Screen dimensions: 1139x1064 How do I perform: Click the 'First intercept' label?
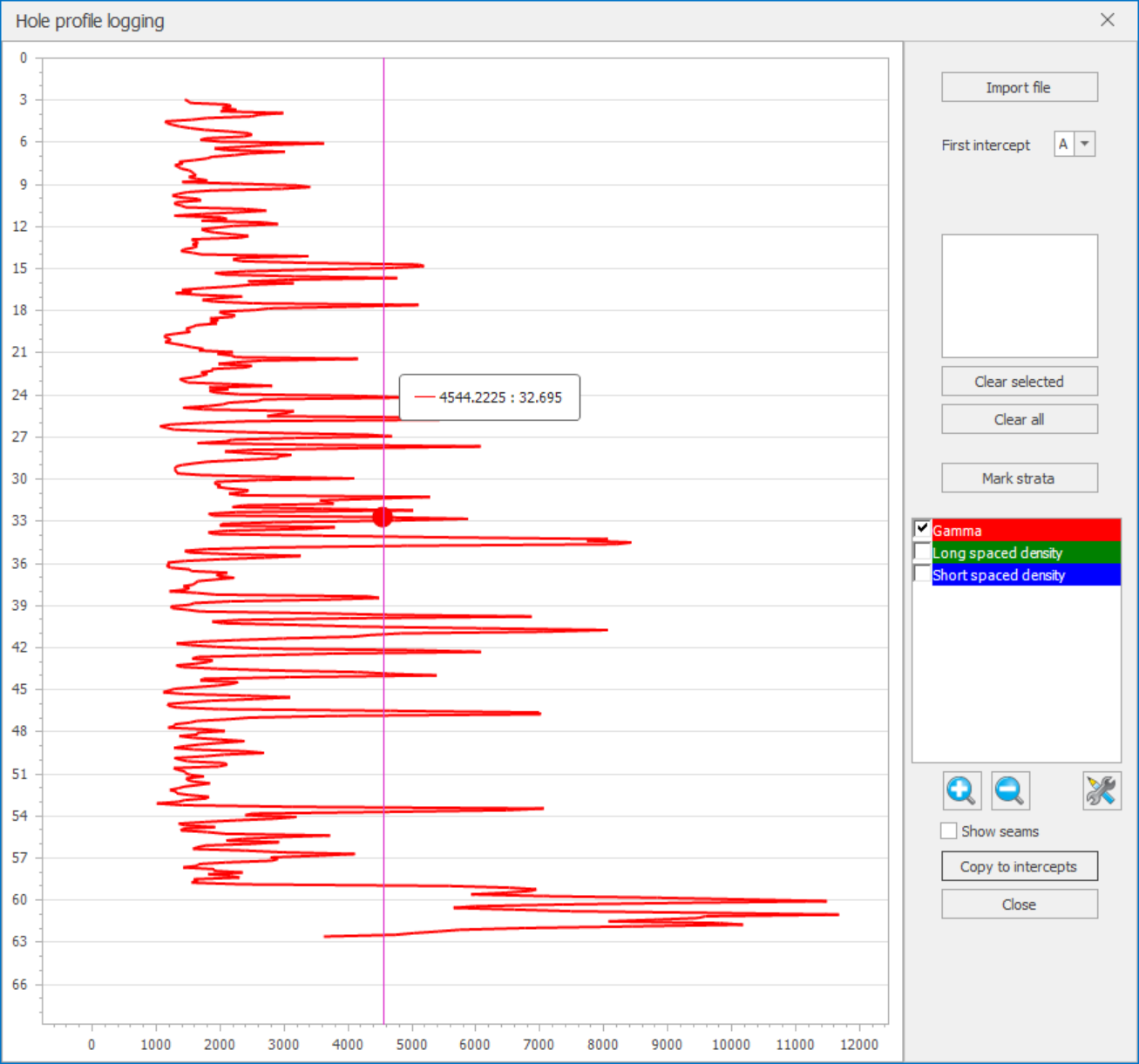coord(986,145)
